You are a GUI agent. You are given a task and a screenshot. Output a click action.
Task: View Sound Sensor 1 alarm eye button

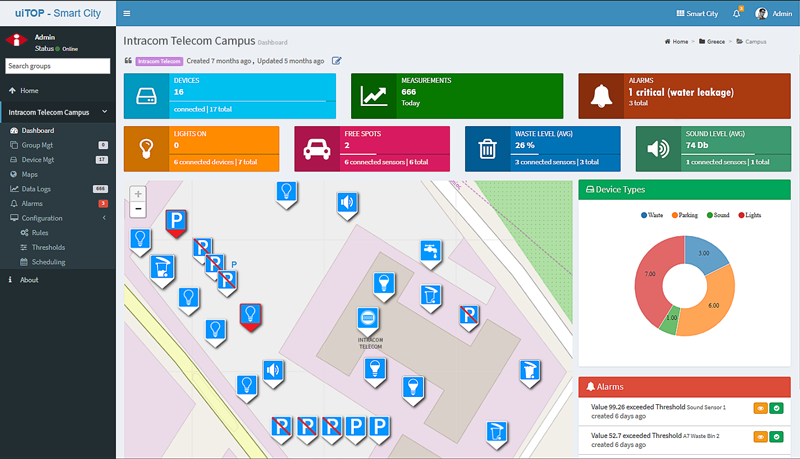pos(760,408)
